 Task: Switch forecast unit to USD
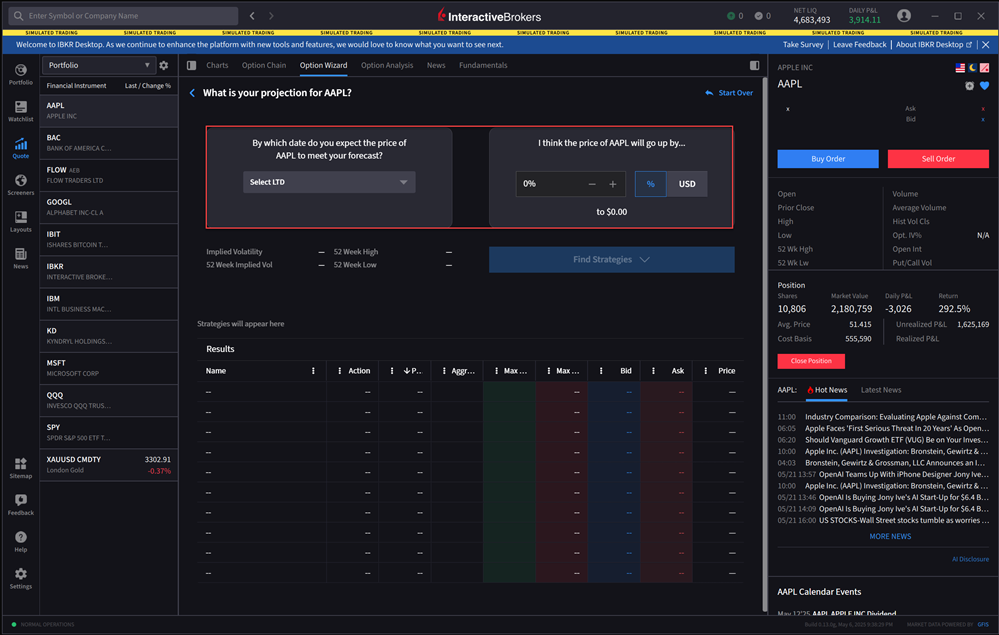[687, 184]
